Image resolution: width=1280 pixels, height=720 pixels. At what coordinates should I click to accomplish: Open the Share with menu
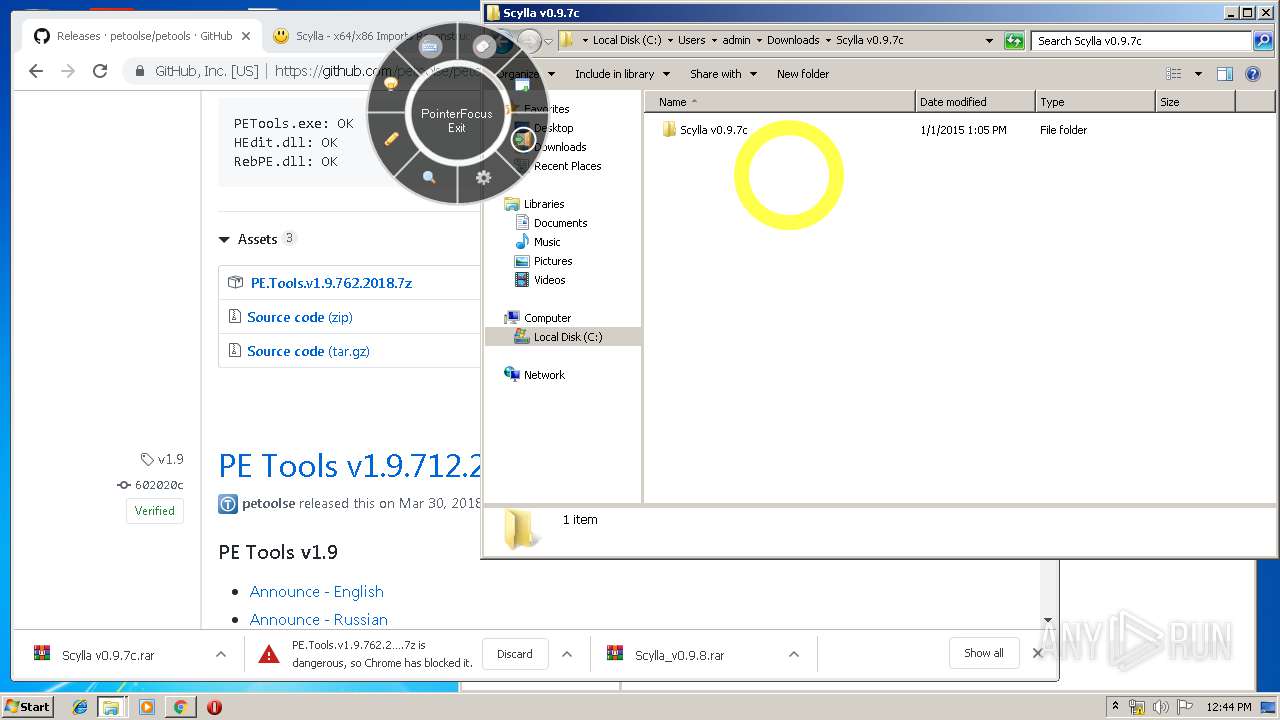pyautogui.click(x=723, y=74)
